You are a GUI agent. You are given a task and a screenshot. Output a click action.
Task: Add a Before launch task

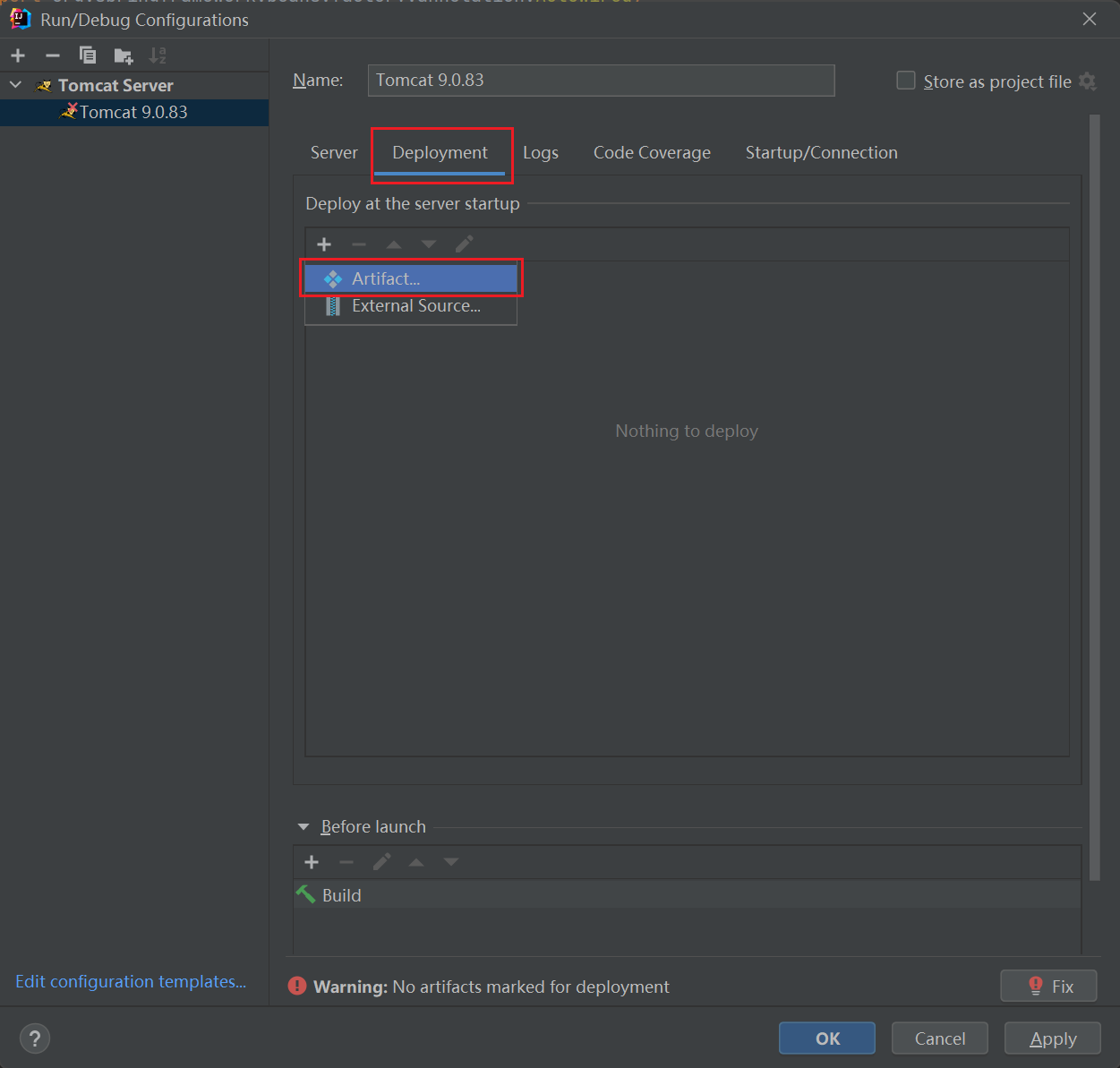tap(312, 862)
